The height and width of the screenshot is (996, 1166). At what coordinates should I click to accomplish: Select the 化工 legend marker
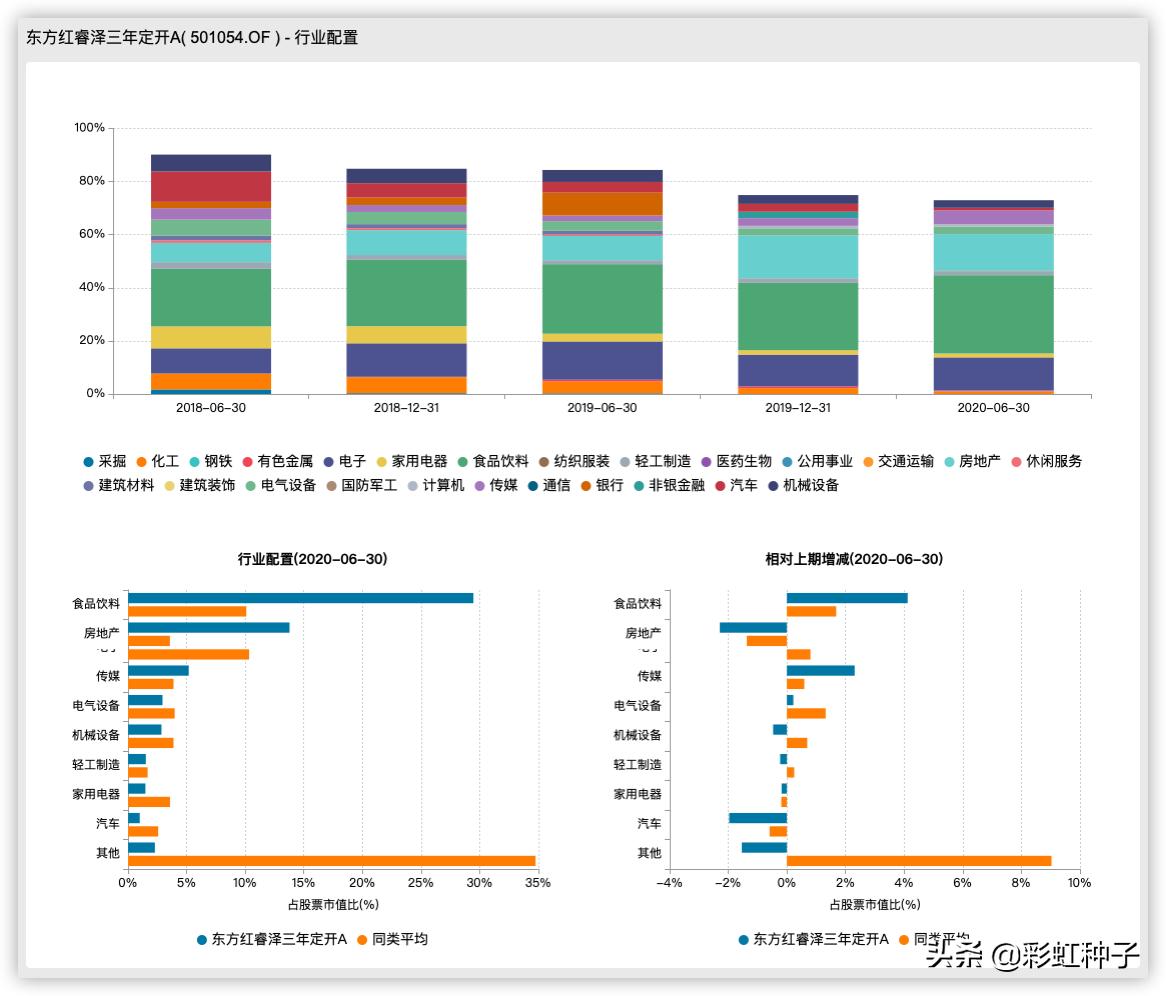(142, 461)
